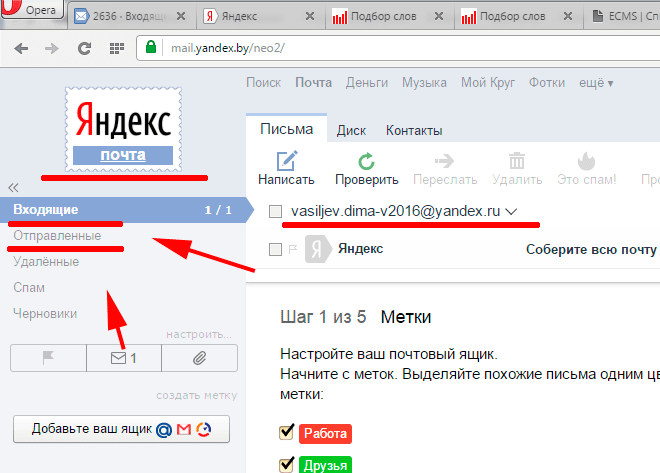Close the first Подбор слов tab

(x=439, y=16)
